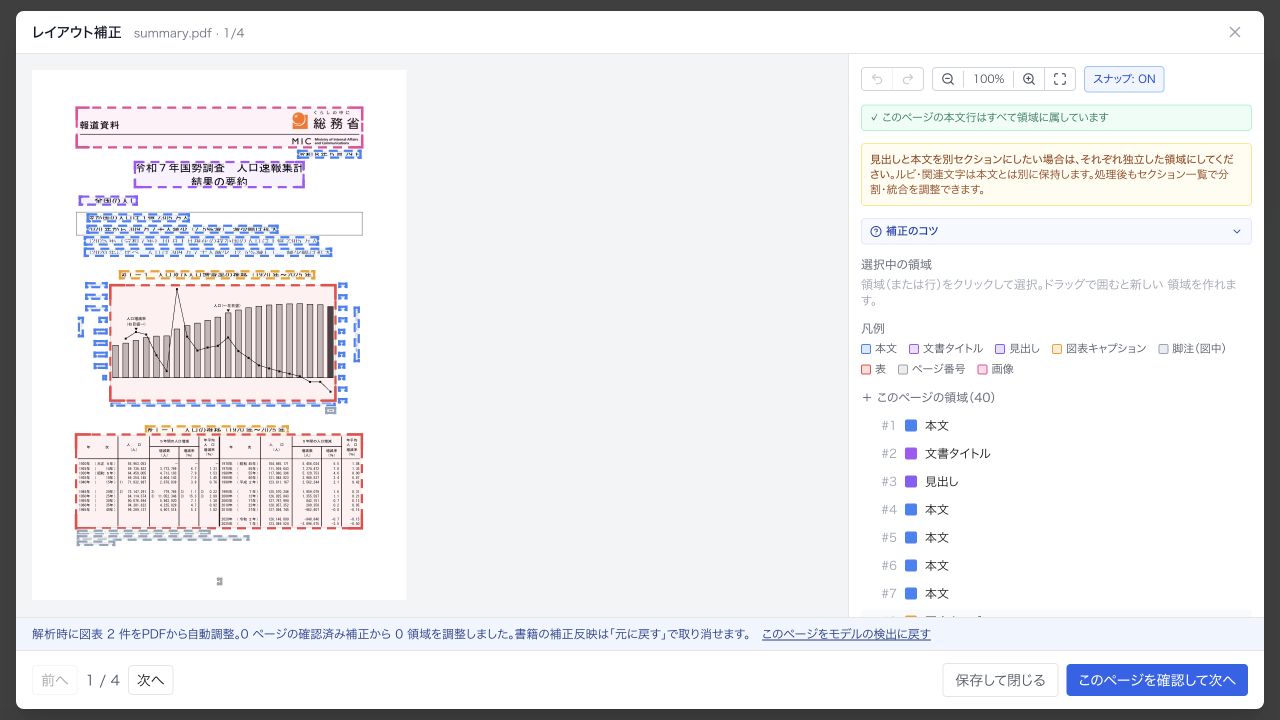Select the bar chart region on the page

tap(223, 343)
